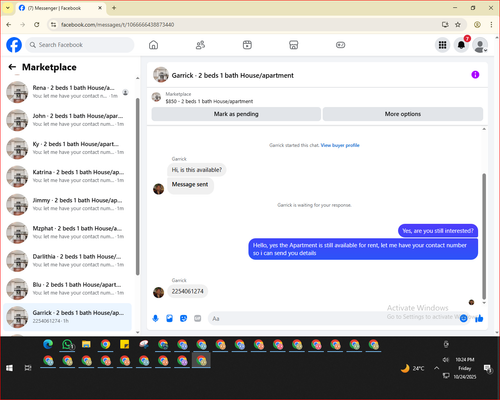Viewport: 500px width, 400px height.
Task: Click the Aa message input field
Action: (333, 319)
